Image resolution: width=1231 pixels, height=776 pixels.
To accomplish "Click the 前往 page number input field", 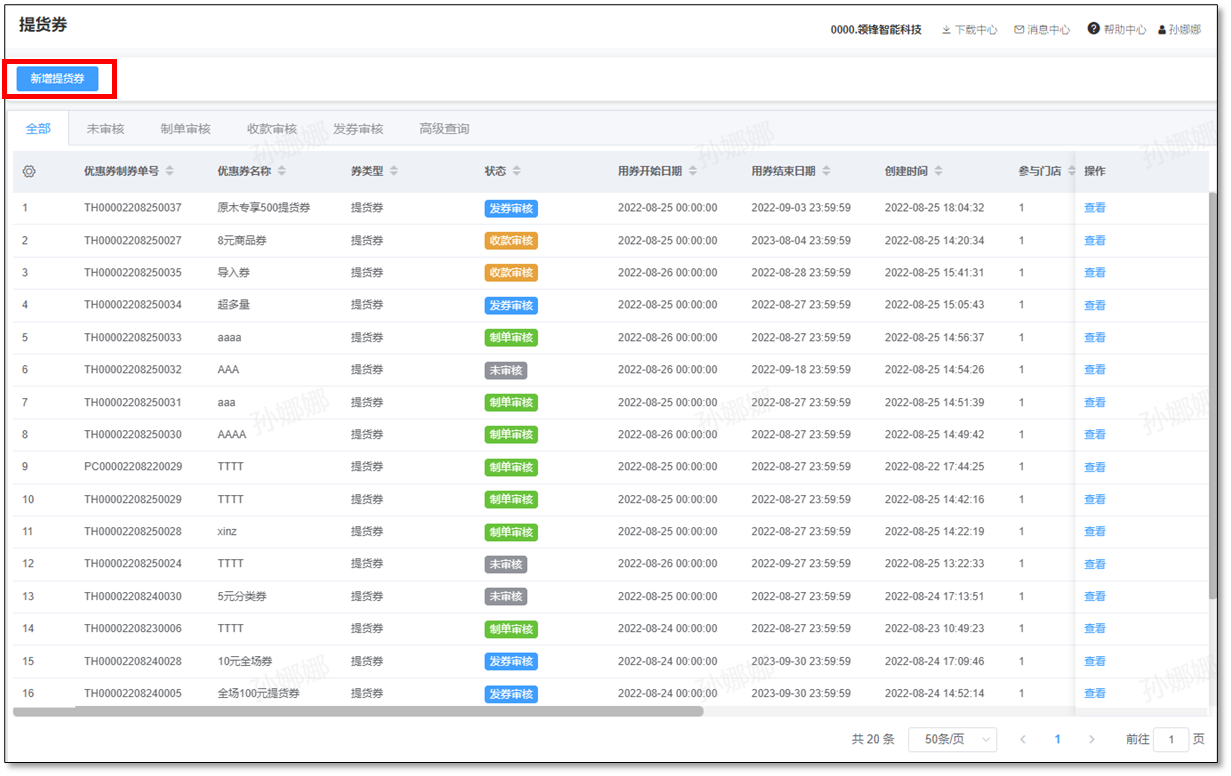I will pyautogui.click(x=1170, y=739).
